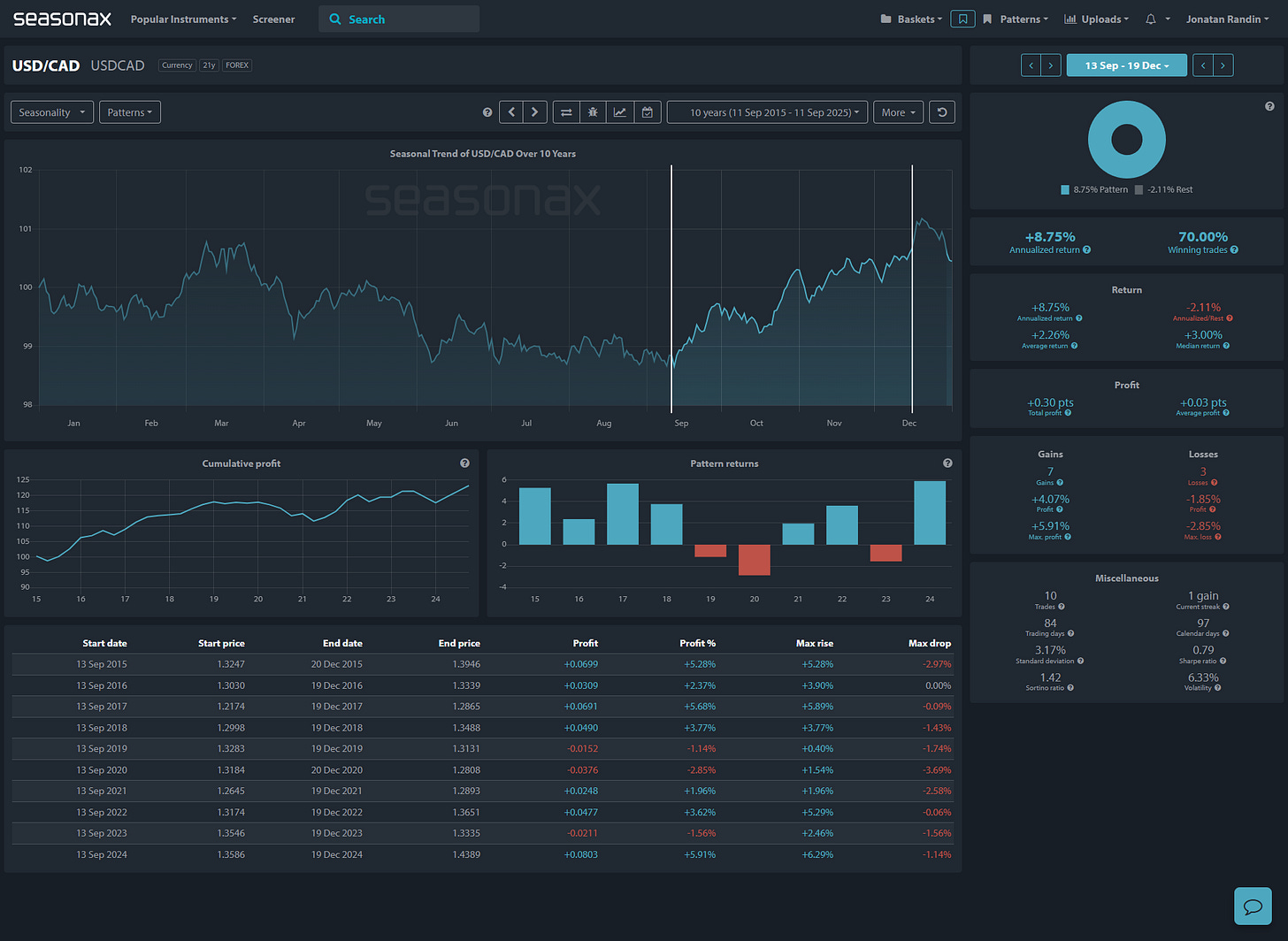Open the 10 years date range dropdown
The image size is (1288, 941).
pos(766,112)
